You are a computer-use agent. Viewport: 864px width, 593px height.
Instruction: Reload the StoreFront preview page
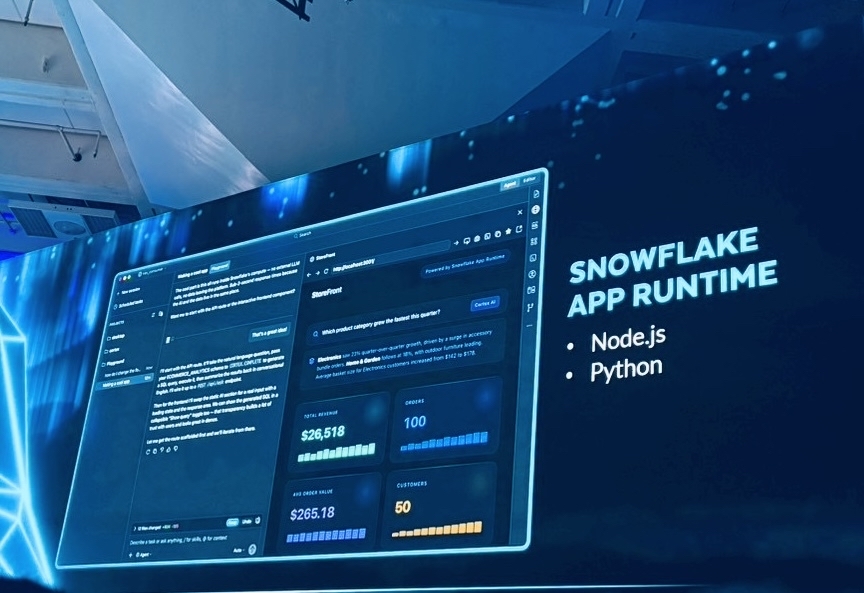click(x=326, y=271)
